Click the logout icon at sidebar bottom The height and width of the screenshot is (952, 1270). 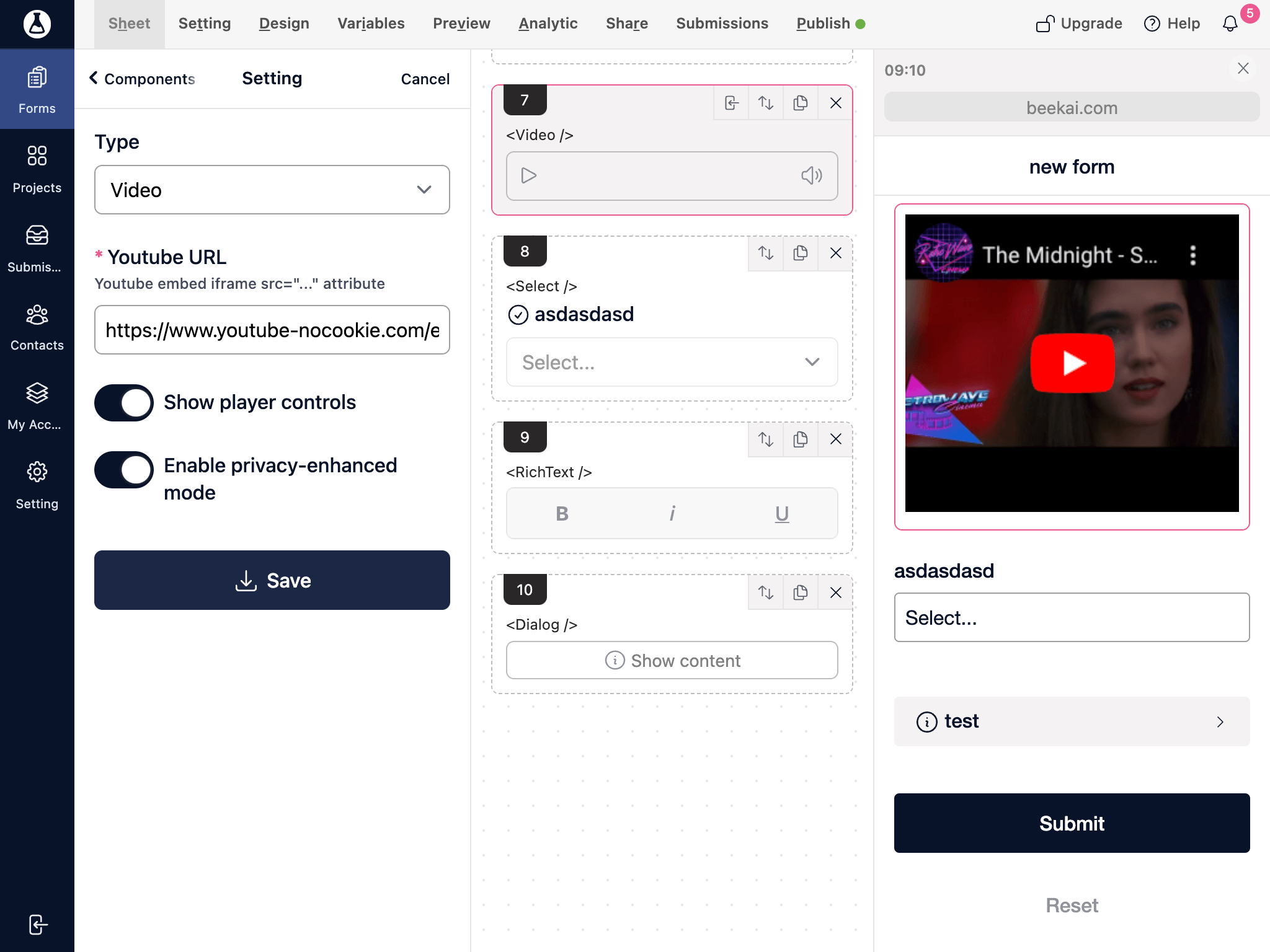coord(38,924)
